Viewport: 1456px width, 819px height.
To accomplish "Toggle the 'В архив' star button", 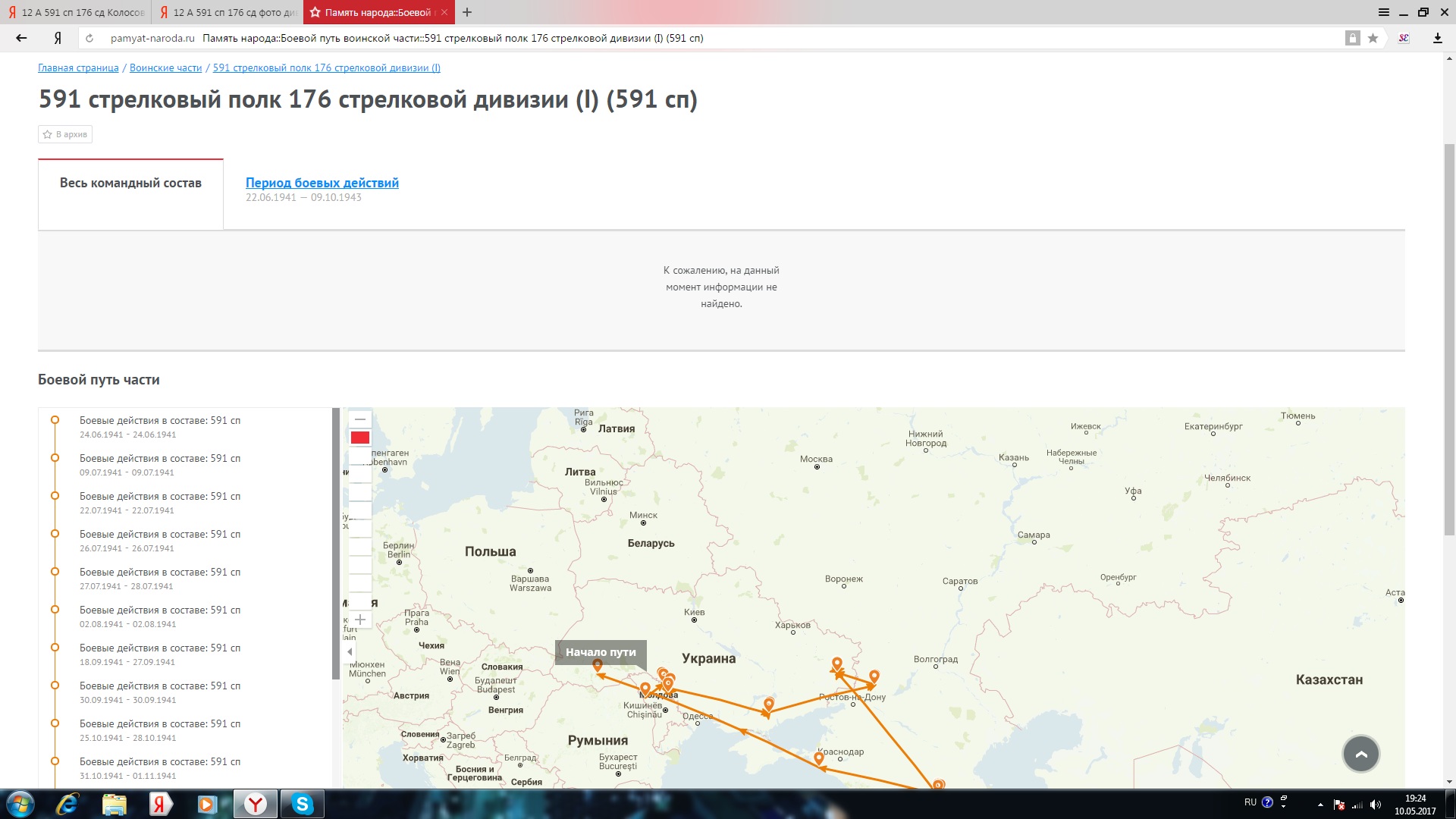I will [66, 134].
